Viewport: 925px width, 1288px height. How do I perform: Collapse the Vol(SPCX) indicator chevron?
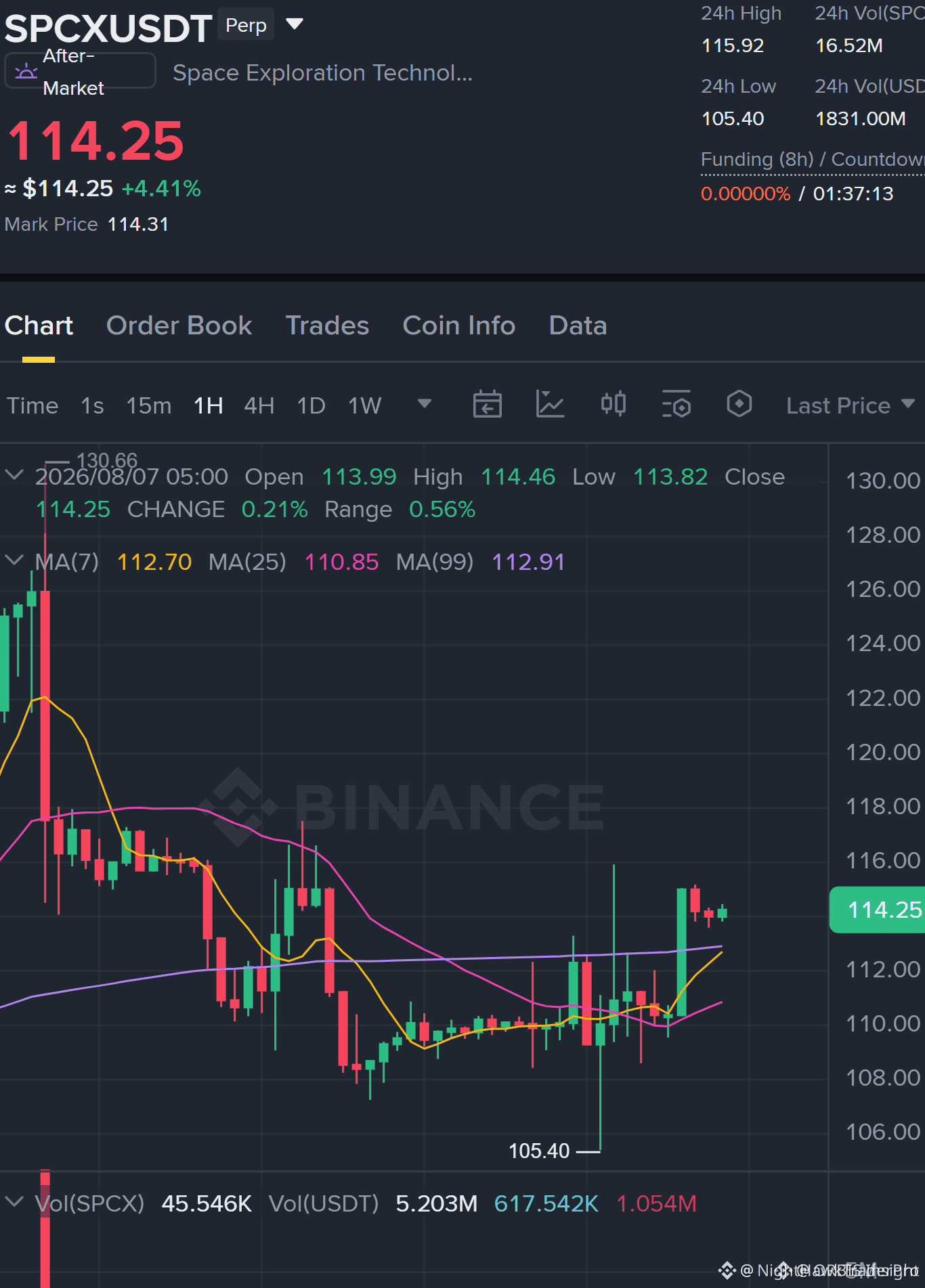[x=14, y=1202]
